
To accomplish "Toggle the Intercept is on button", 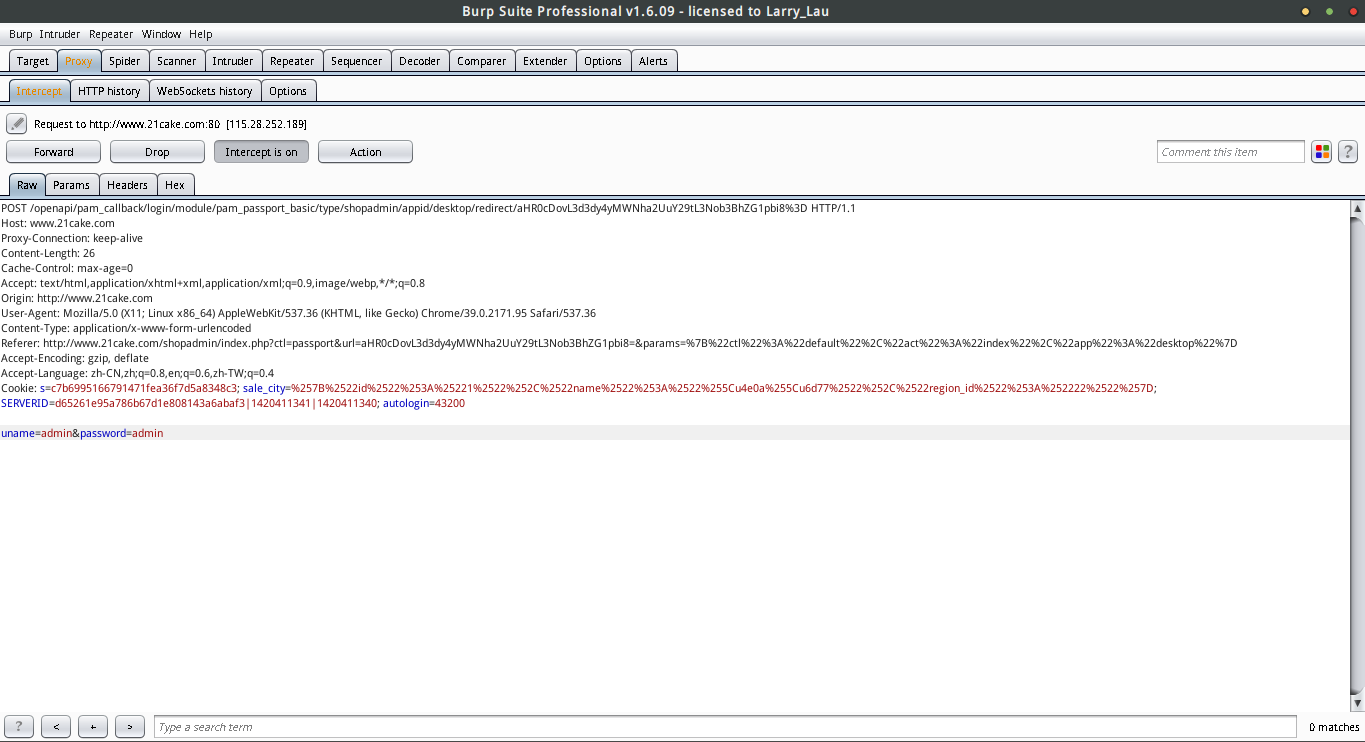I will click(x=261, y=152).
